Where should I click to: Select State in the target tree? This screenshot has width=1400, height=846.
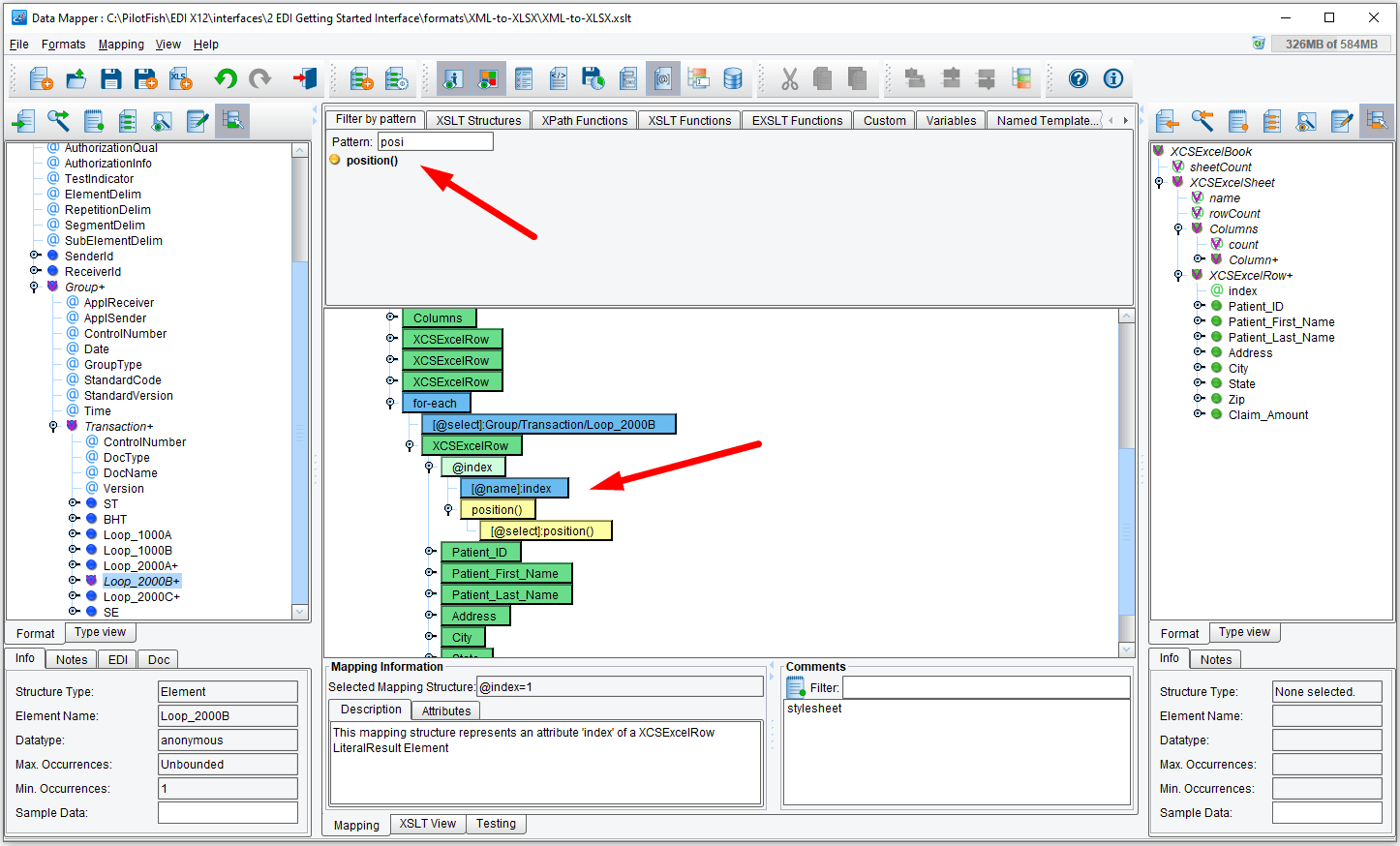pos(1241,384)
